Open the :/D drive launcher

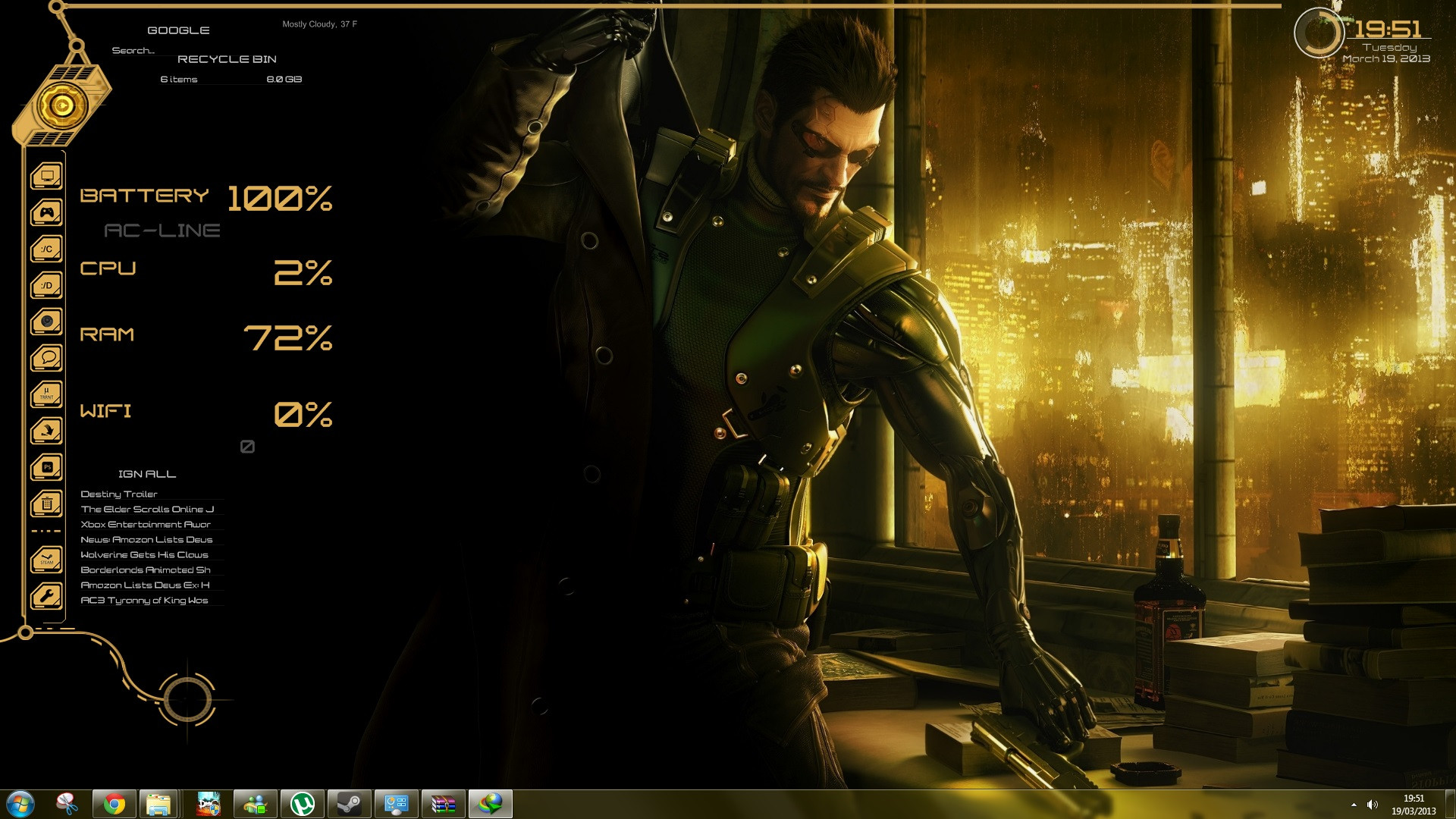tap(47, 285)
